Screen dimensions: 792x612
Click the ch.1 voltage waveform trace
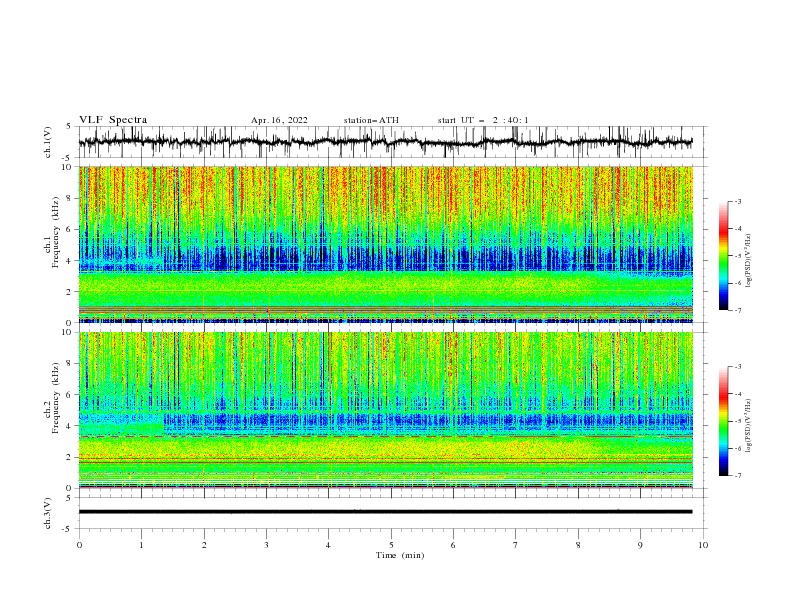385,142
